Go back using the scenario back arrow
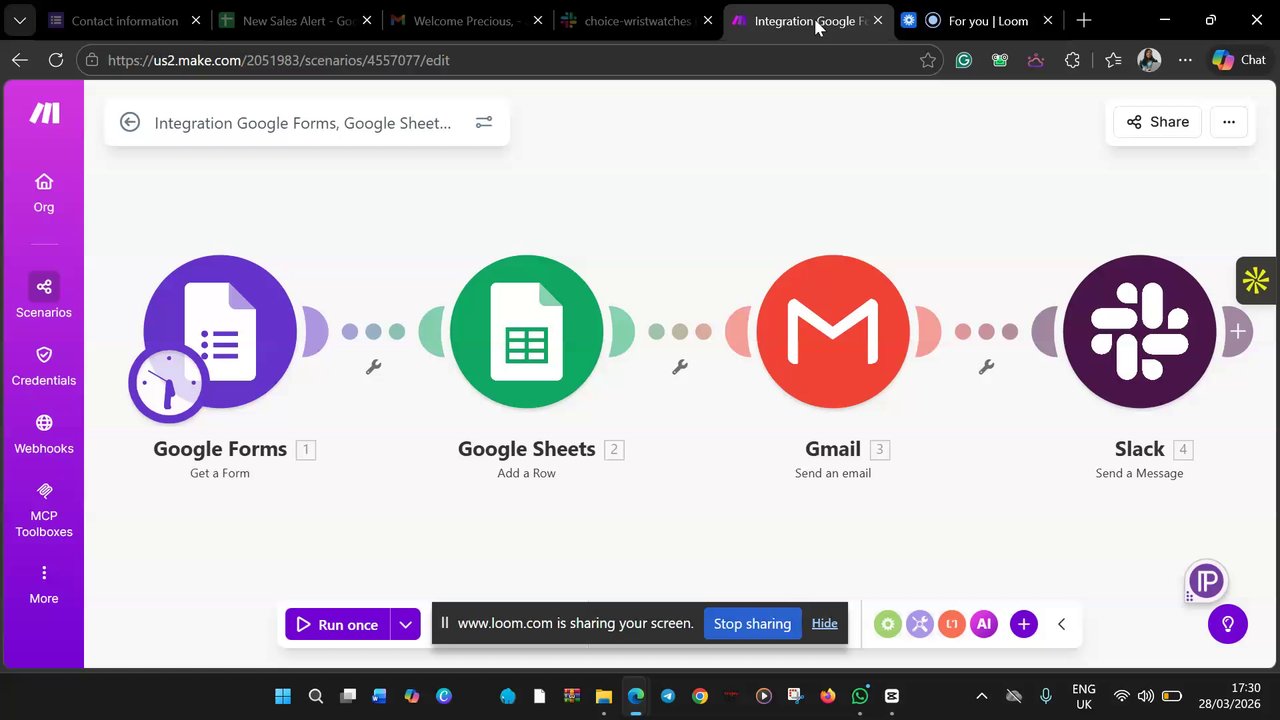Screen dimensions: 1280x720 [130, 122]
